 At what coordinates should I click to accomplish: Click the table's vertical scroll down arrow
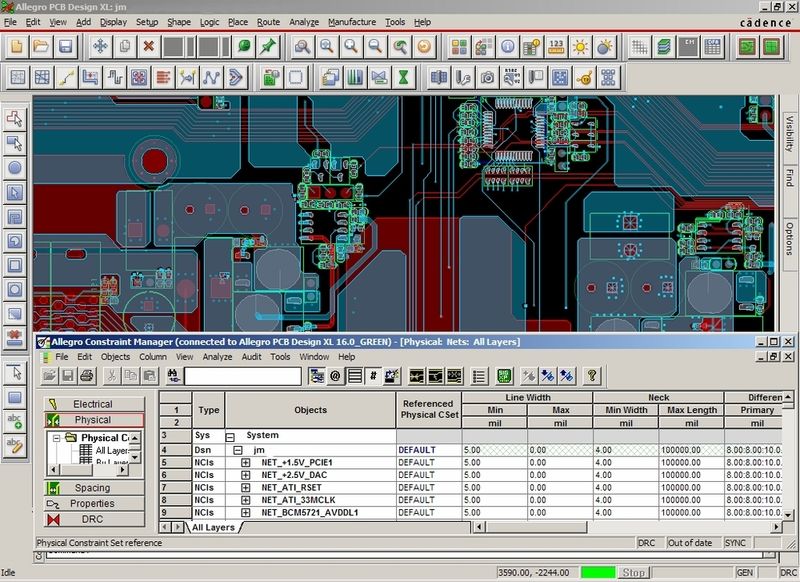click(788, 515)
